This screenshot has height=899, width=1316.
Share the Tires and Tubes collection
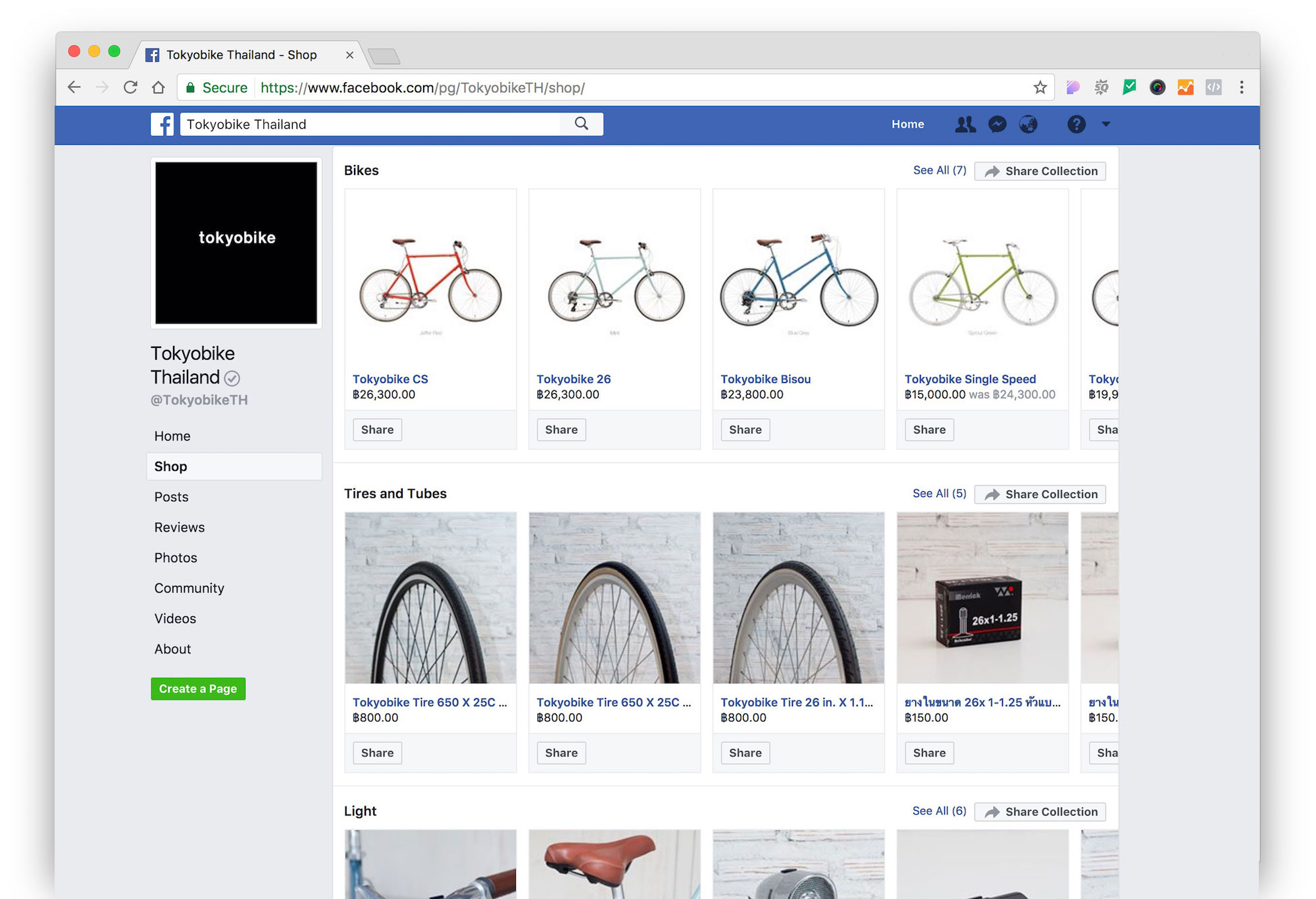click(x=1040, y=494)
